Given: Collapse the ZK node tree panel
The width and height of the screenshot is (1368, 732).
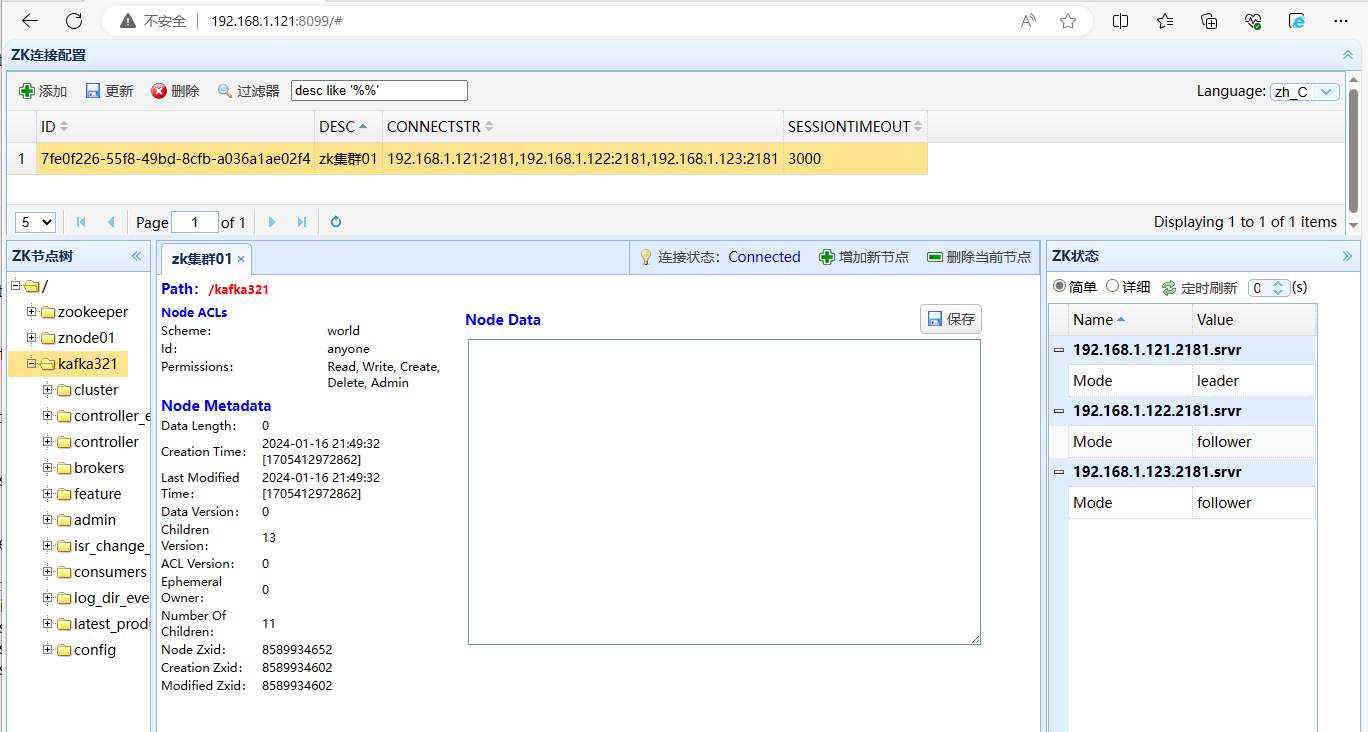Looking at the screenshot, I should (x=137, y=256).
